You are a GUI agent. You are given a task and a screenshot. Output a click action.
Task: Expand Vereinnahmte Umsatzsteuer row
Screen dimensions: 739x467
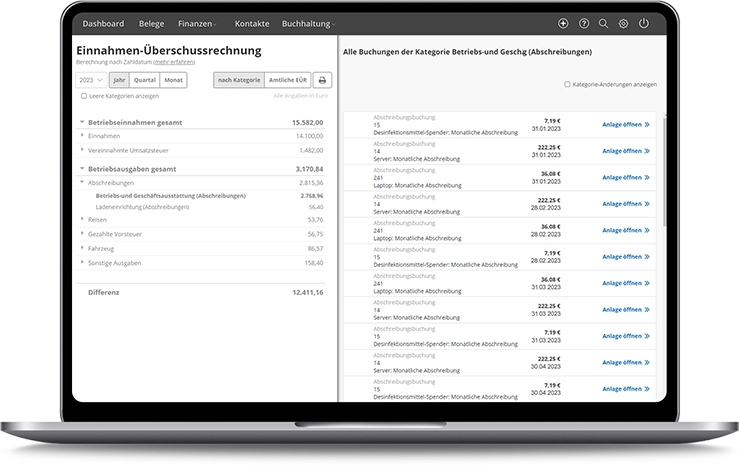82,150
